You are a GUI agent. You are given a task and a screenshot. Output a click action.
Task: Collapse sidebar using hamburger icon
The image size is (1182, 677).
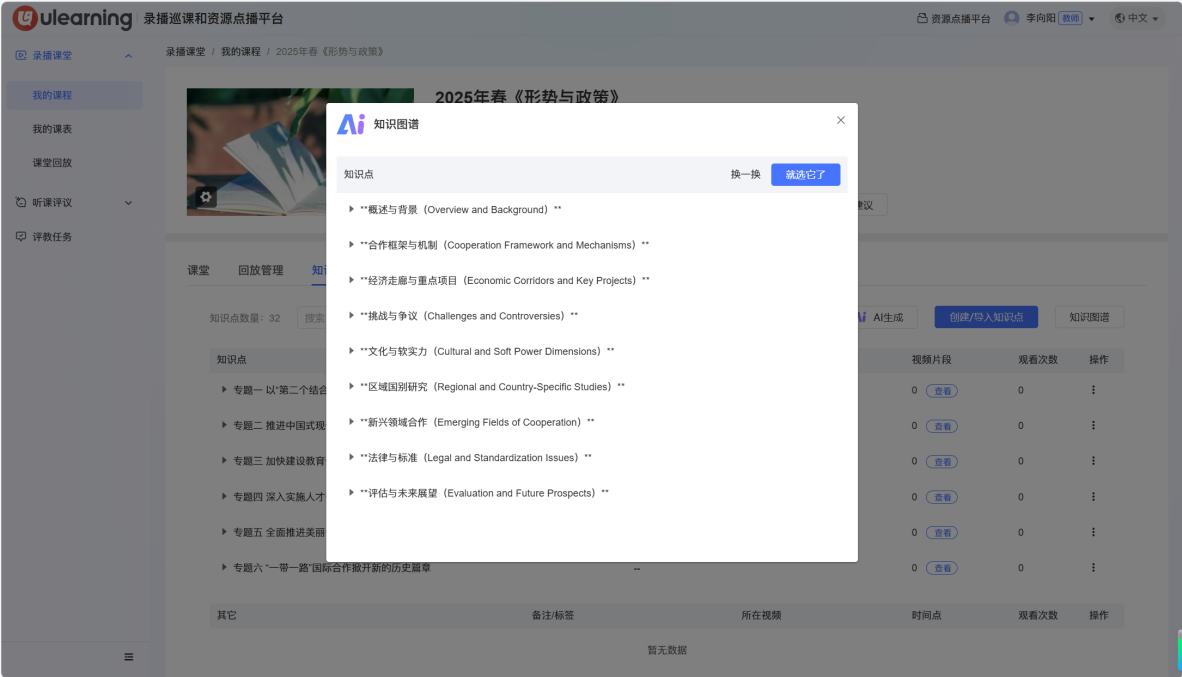point(128,656)
